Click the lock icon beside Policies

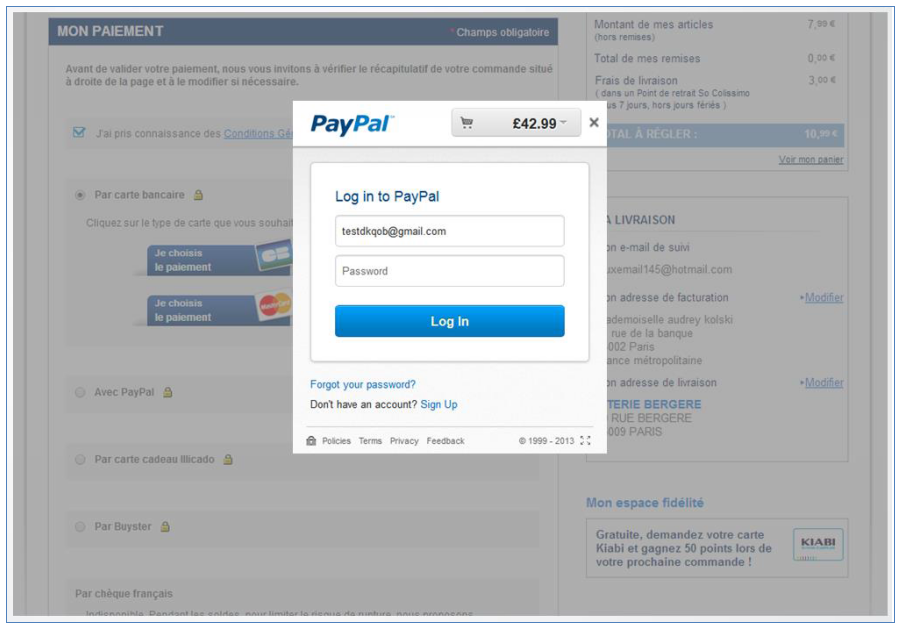point(311,441)
